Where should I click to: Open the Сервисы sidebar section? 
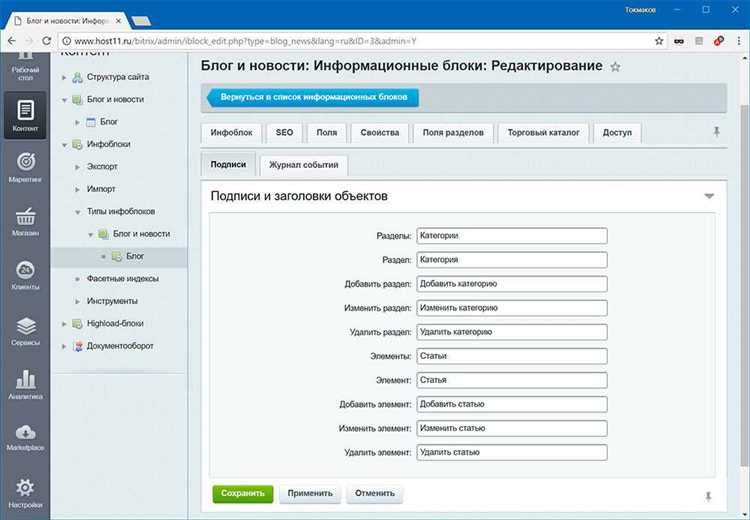[25, 331]
